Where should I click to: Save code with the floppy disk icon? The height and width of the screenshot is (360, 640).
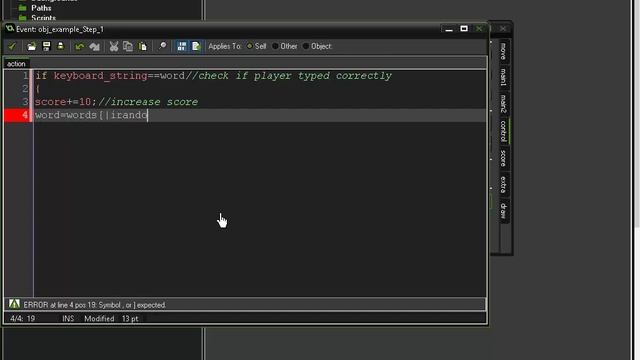47,47
